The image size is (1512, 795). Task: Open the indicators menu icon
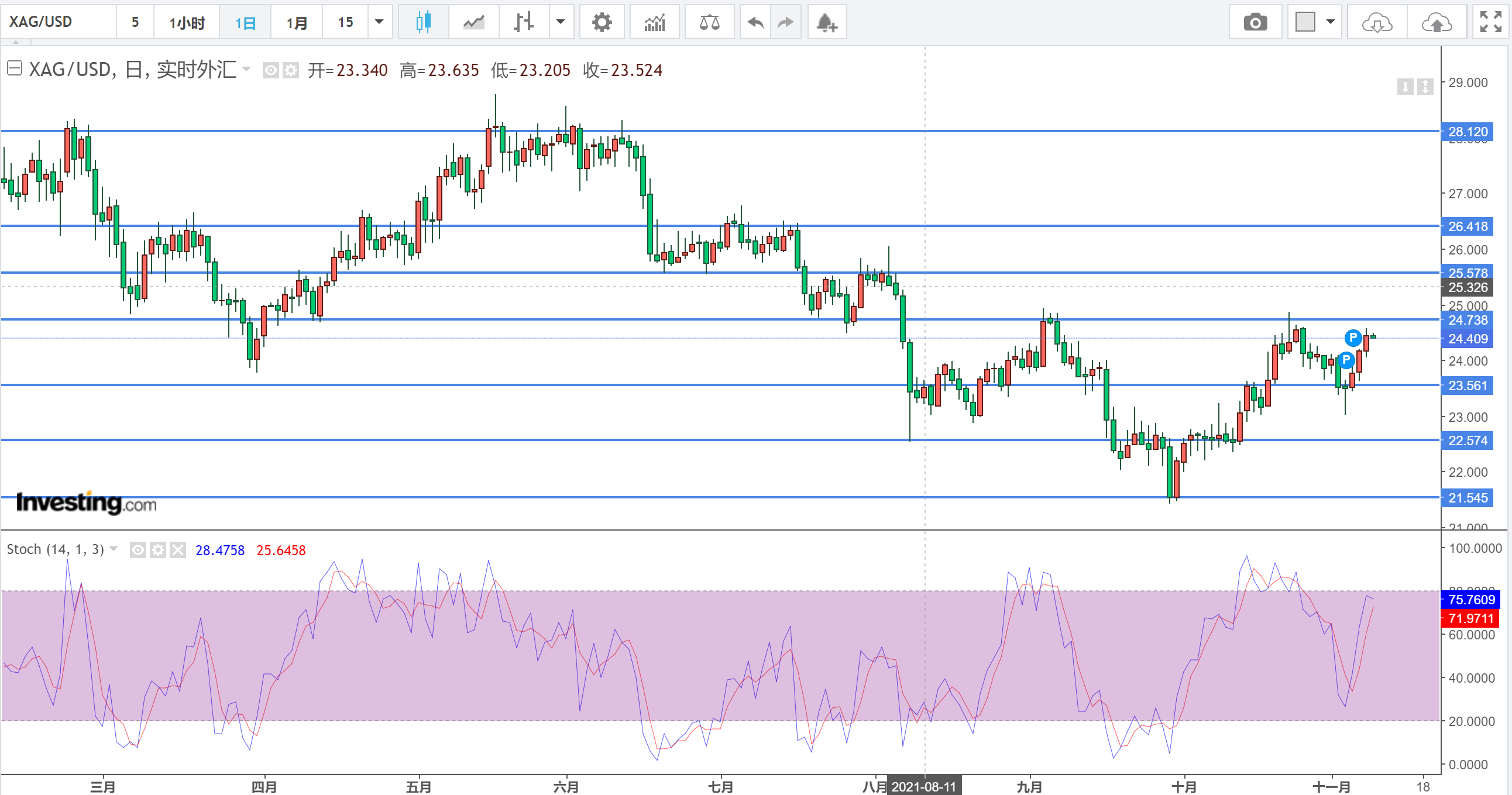pyautogui.click(x=654, y=22)
